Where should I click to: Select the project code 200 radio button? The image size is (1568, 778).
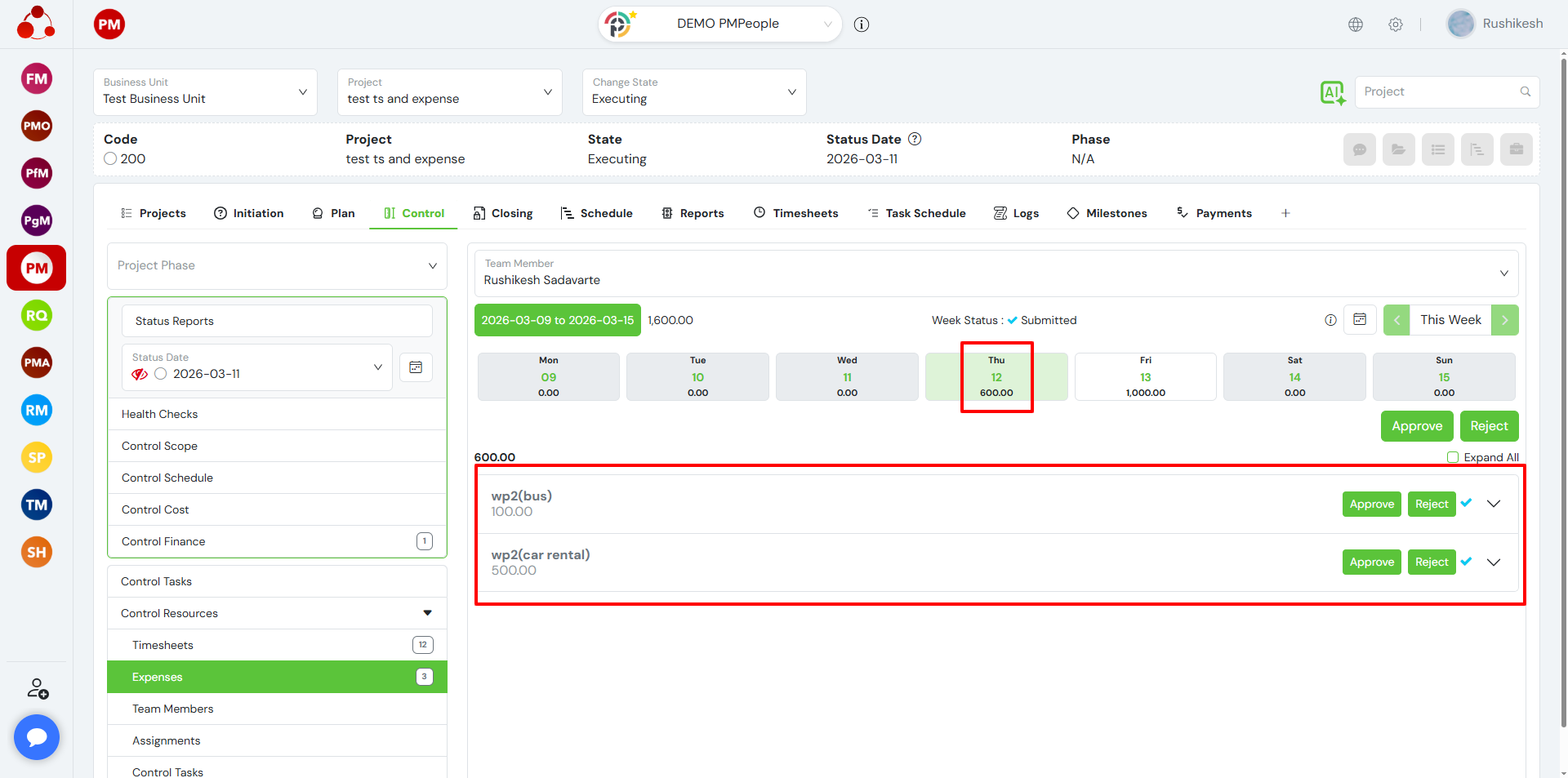pyautogui.click(x=111, y=159)
